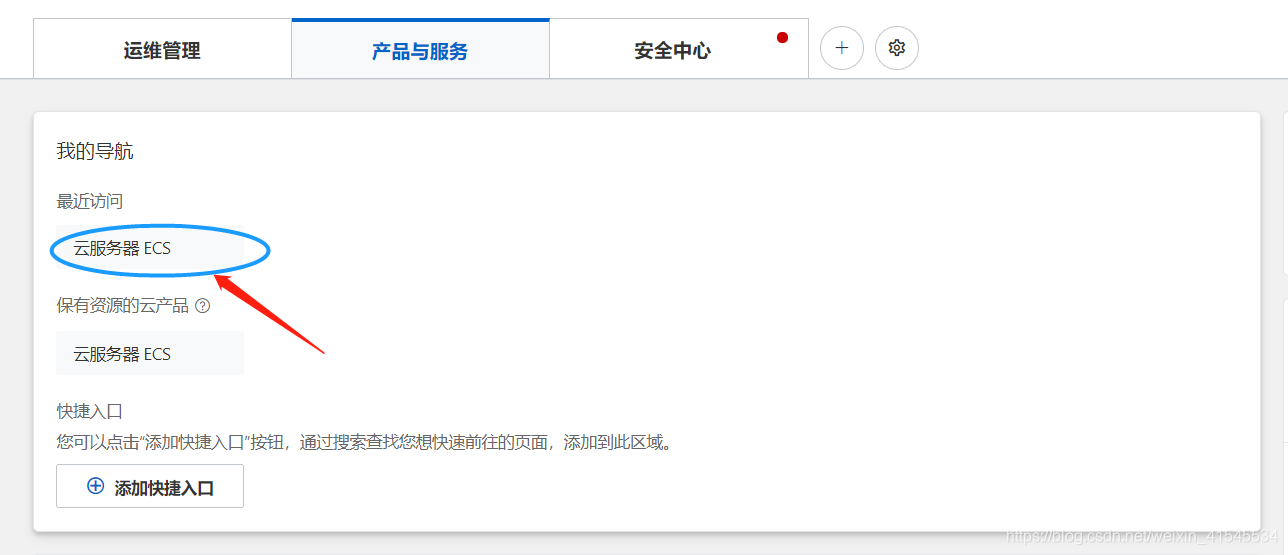
Task: Click the 快捷入口 label
Action: click(90, 411)
